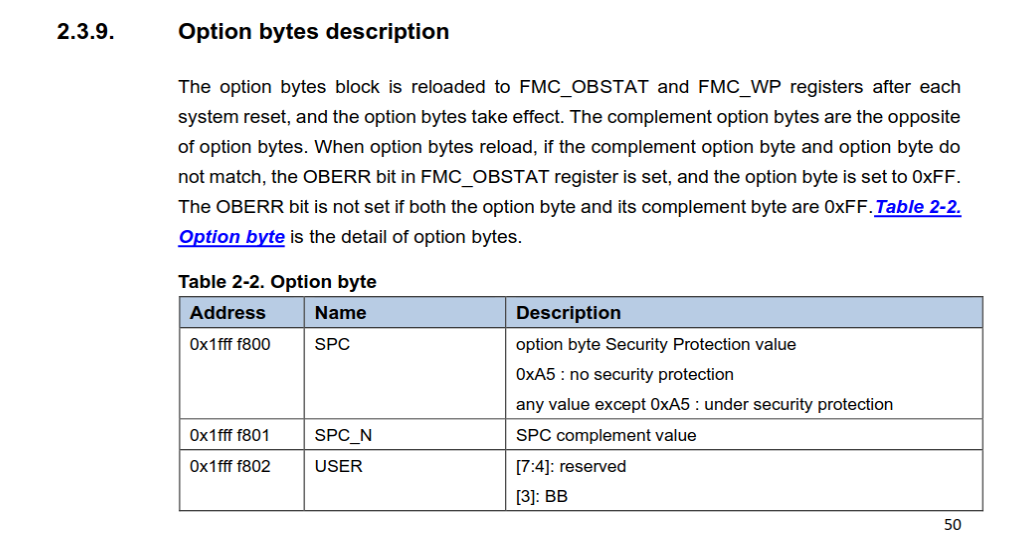Image resolution: width=1014 pixels, height=559 pixels.
Task: Select the 'Description' column header
Action: coord(568,312)
